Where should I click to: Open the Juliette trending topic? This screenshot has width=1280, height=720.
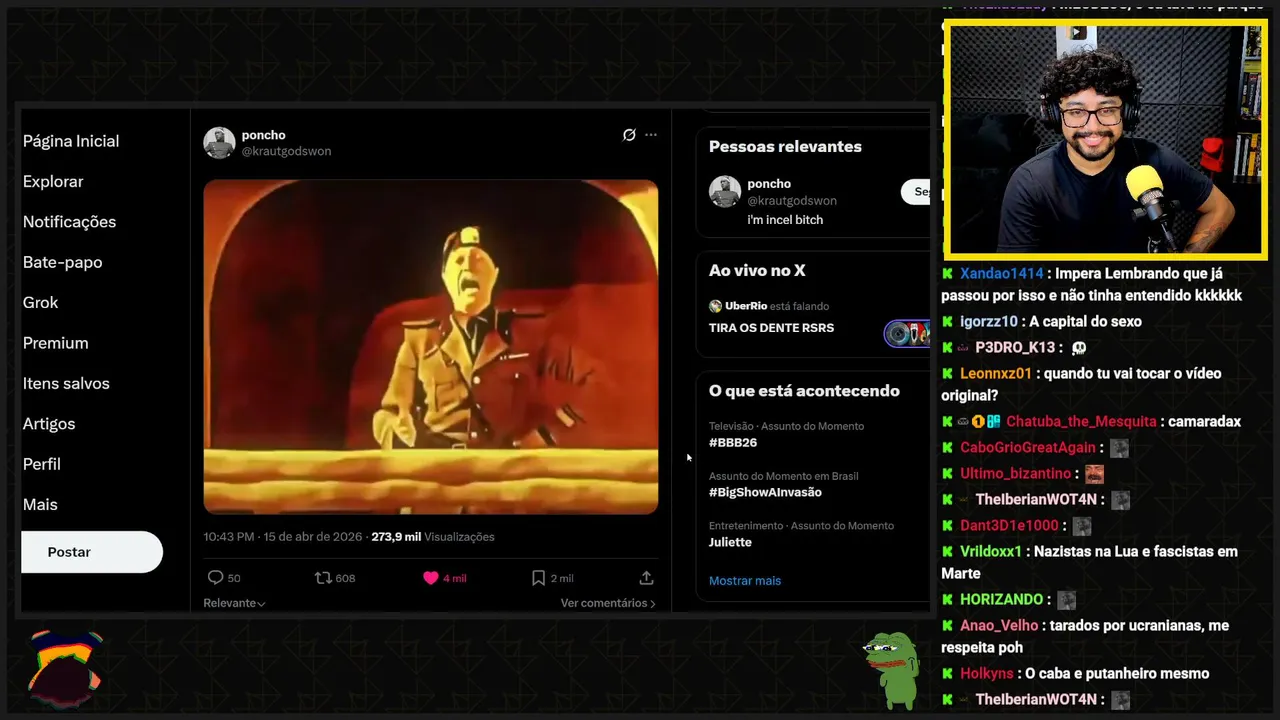click(730, 542)
